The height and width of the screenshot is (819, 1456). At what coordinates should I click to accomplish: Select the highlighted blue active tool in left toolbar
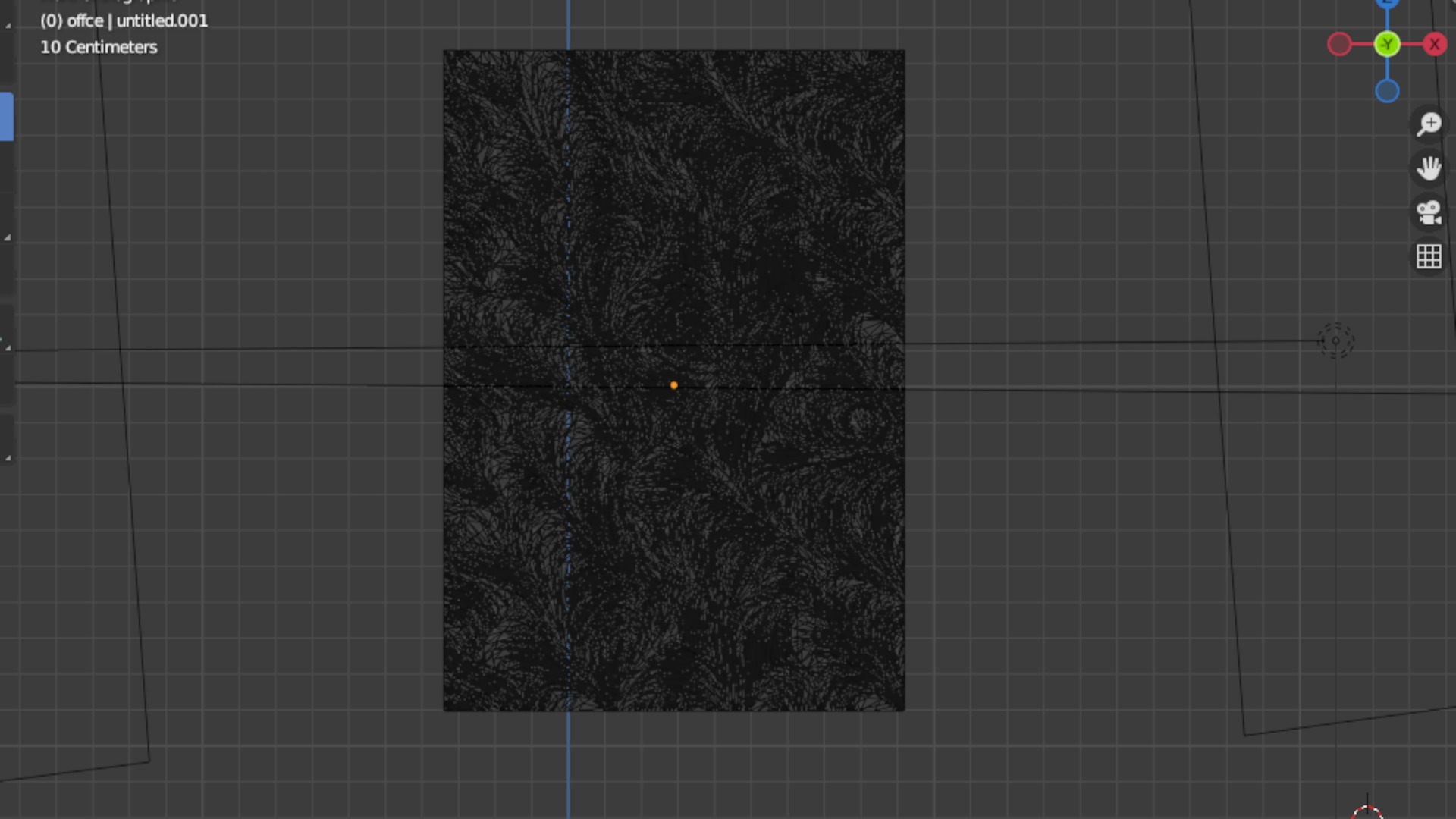point(6,117)
